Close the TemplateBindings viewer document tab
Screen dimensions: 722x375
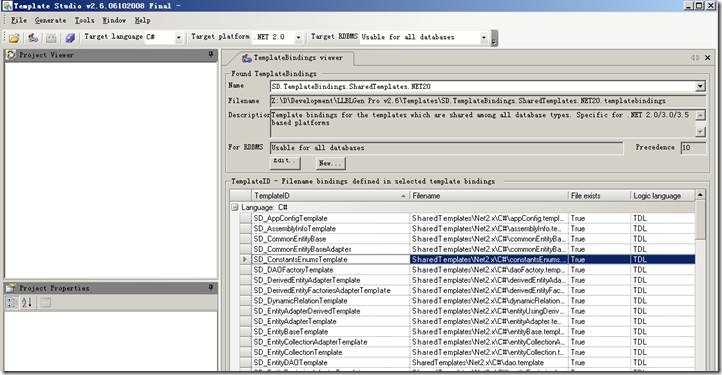coord(708,58)
